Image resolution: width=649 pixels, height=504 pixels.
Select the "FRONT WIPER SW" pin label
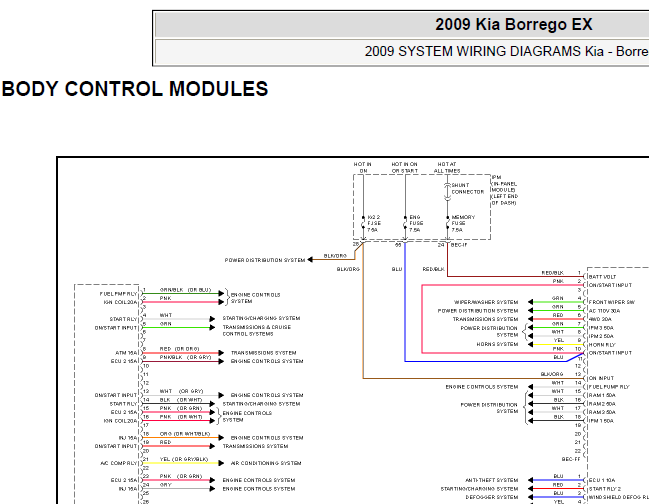pos(612,302)
